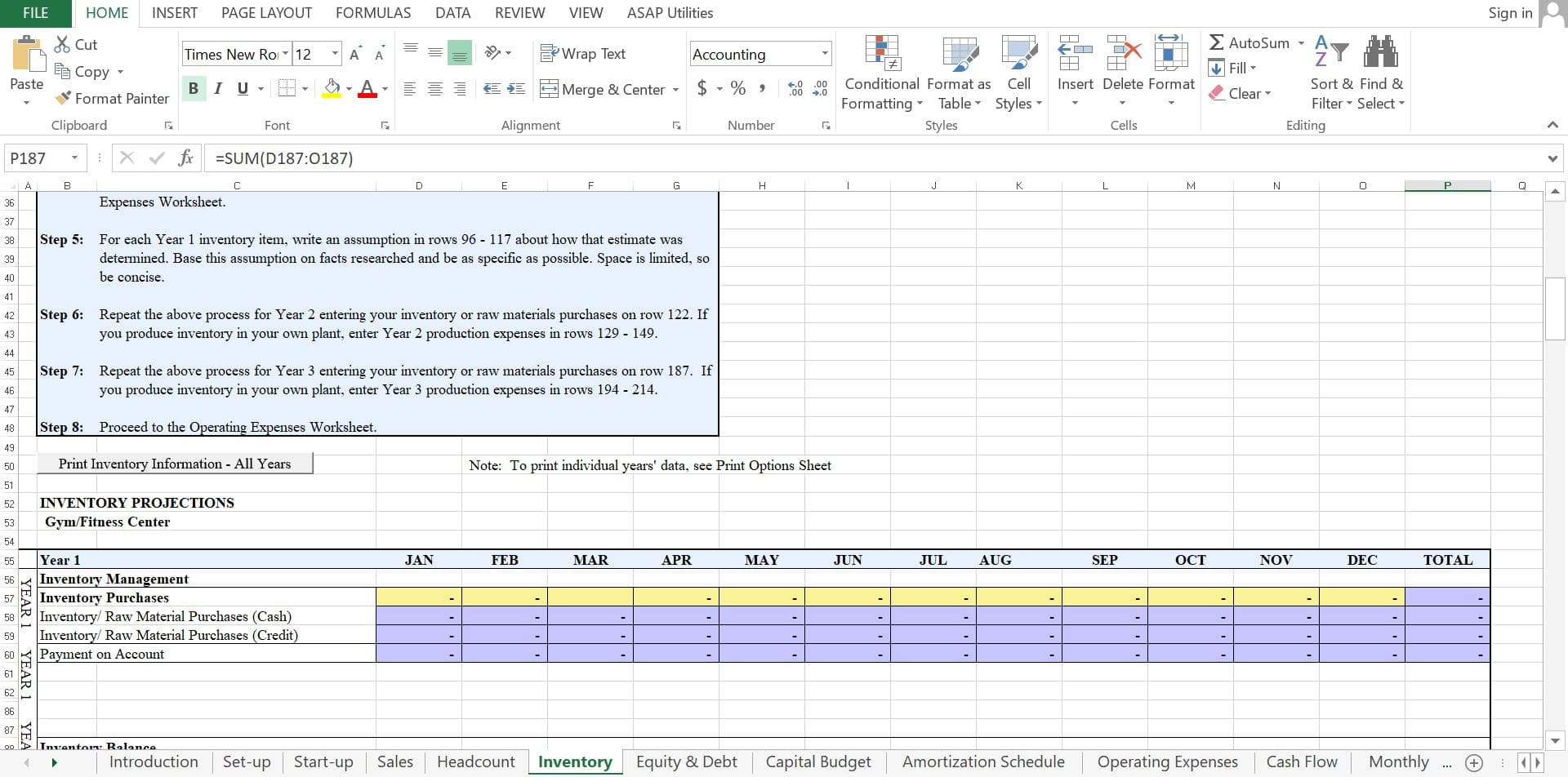Click vertical scrollbar thumb
This screenshot has height=777, width=1568.
[x=1555, y=309]
